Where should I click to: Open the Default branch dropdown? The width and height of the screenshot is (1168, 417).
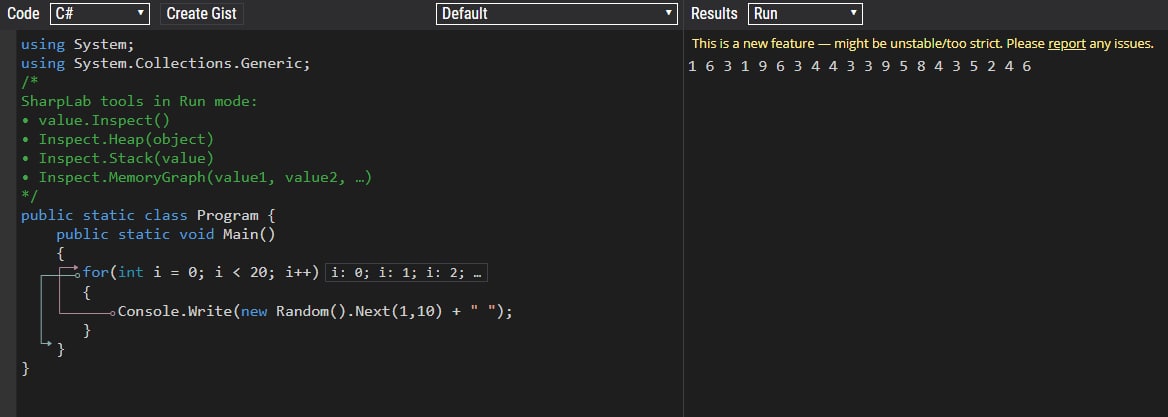pyautogui.click(x=556, y=13)
